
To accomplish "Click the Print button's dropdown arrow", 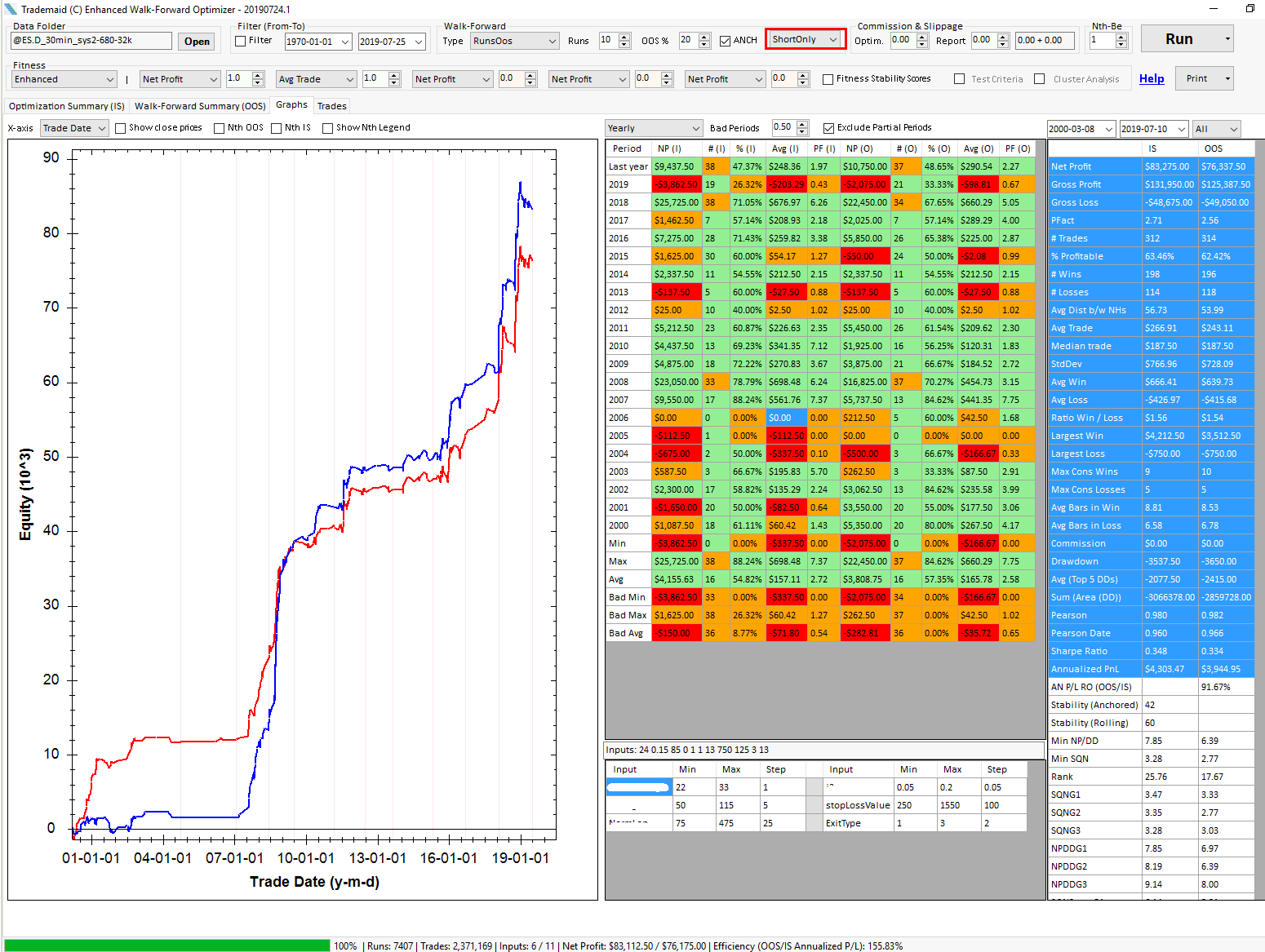I will pyautogui.click(x=1227, y=79).
